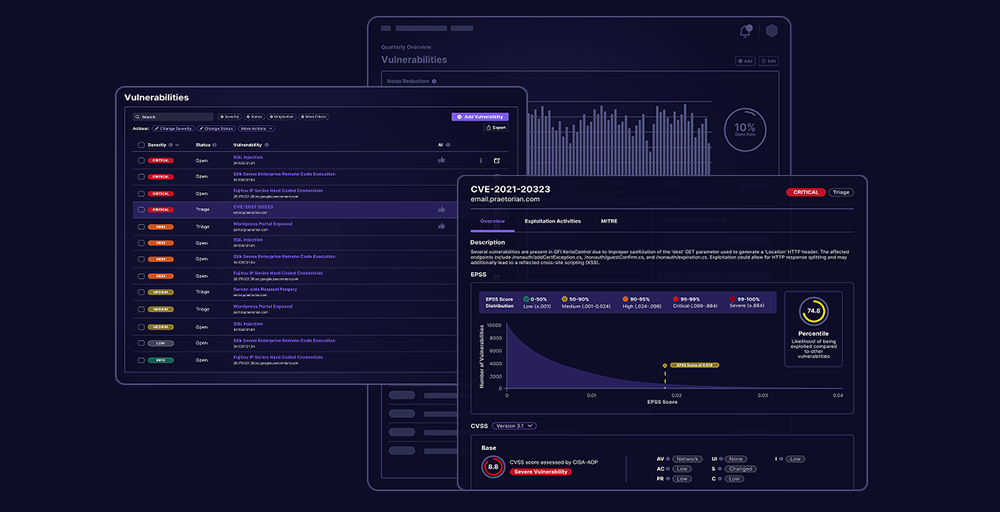Switch to the Exploitation Activities tab
1000x512 pixels.
(x=553, y=221)
